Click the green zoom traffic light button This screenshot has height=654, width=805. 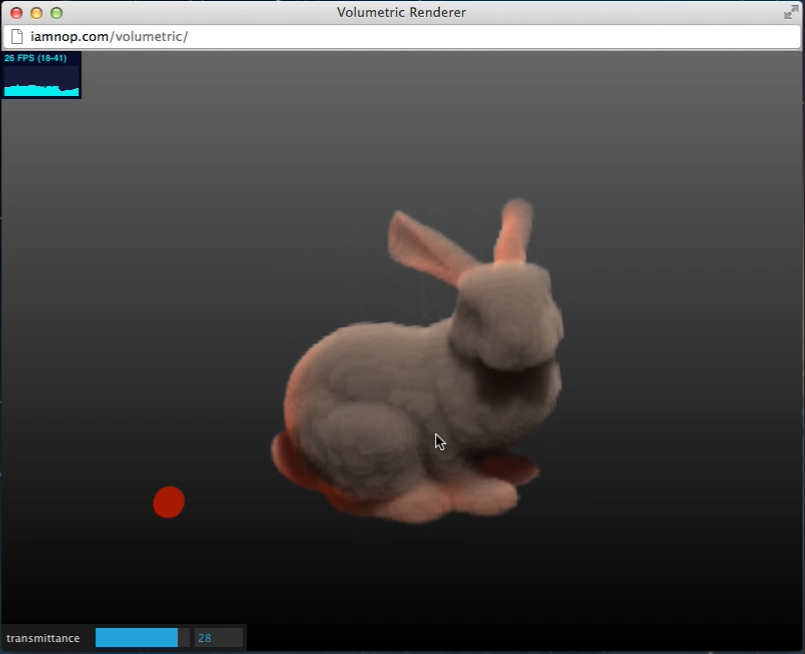coord(56,13)
